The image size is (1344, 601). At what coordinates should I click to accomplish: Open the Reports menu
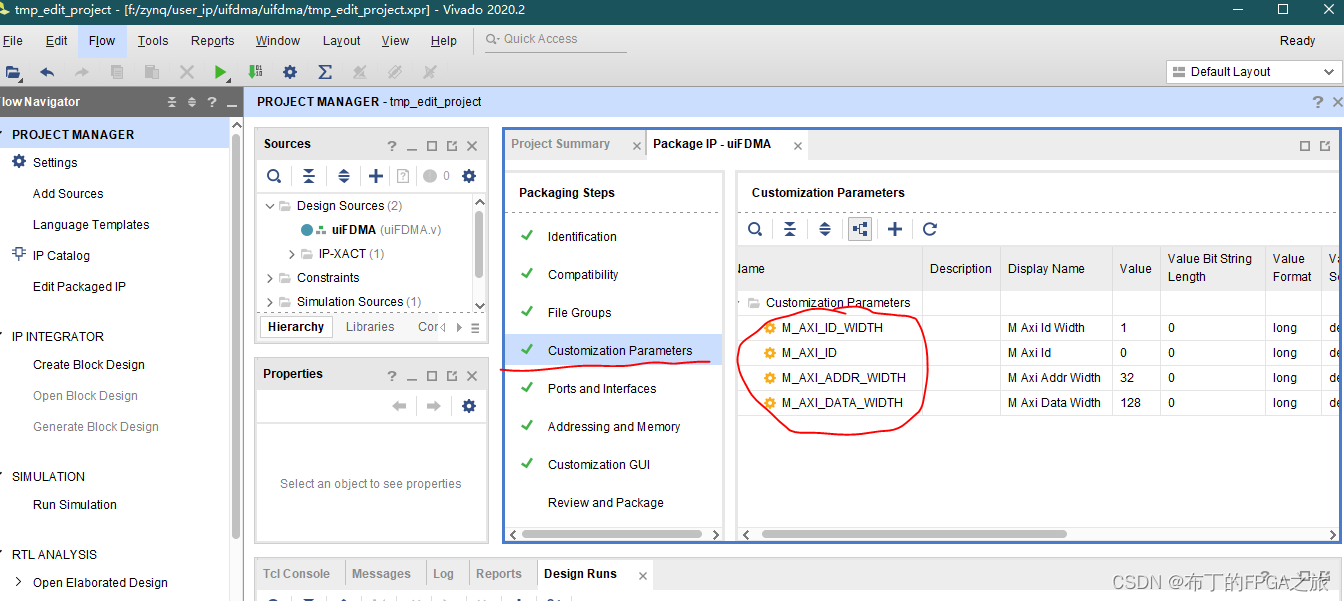click(x=213, y=41)
